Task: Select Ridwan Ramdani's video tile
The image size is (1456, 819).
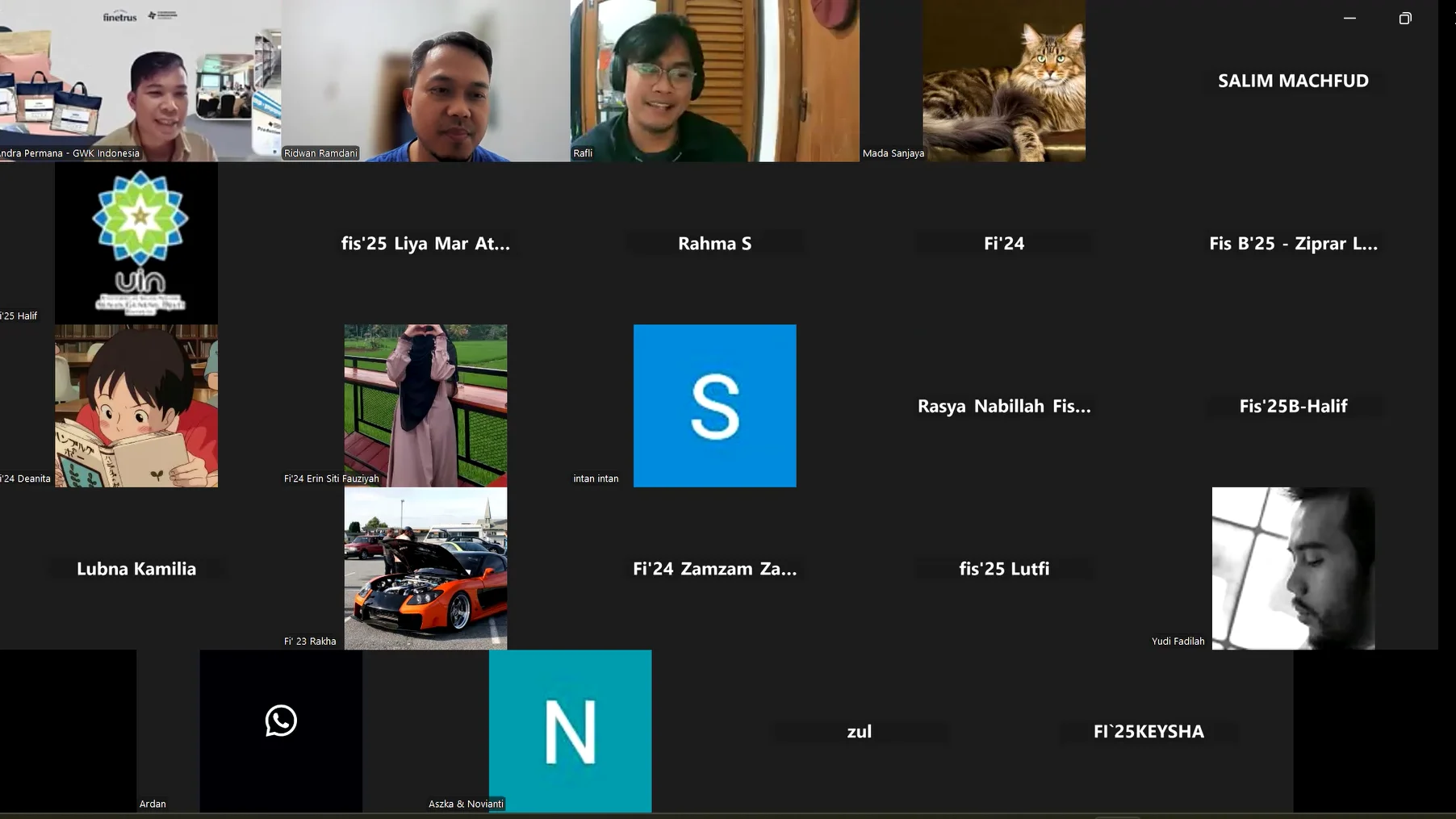Action: tap(425, 81)
